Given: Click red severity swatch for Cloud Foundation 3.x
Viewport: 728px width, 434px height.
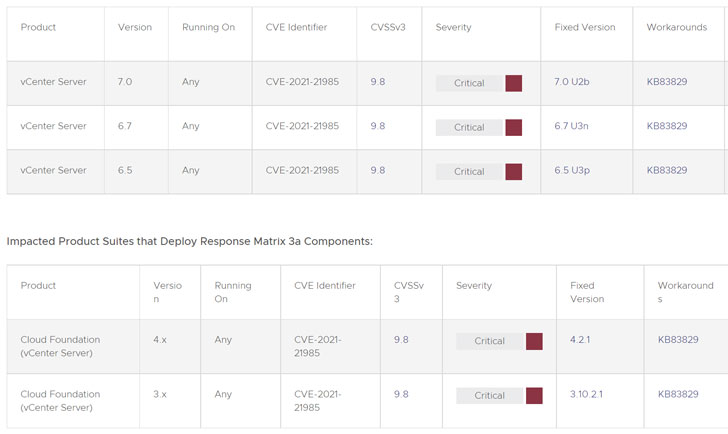Looking at the screenshot, I should (x=534, y=395).
